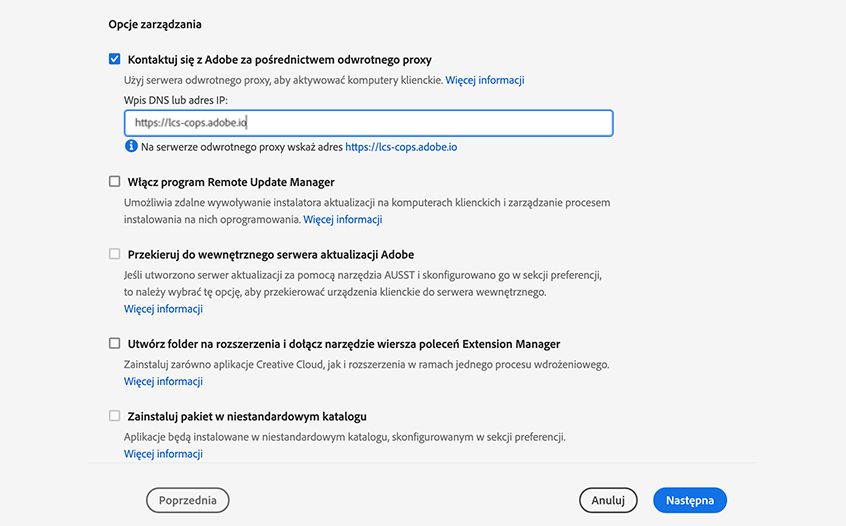
Task: Proceed with the Następna button
Action: tap(689, 500)
